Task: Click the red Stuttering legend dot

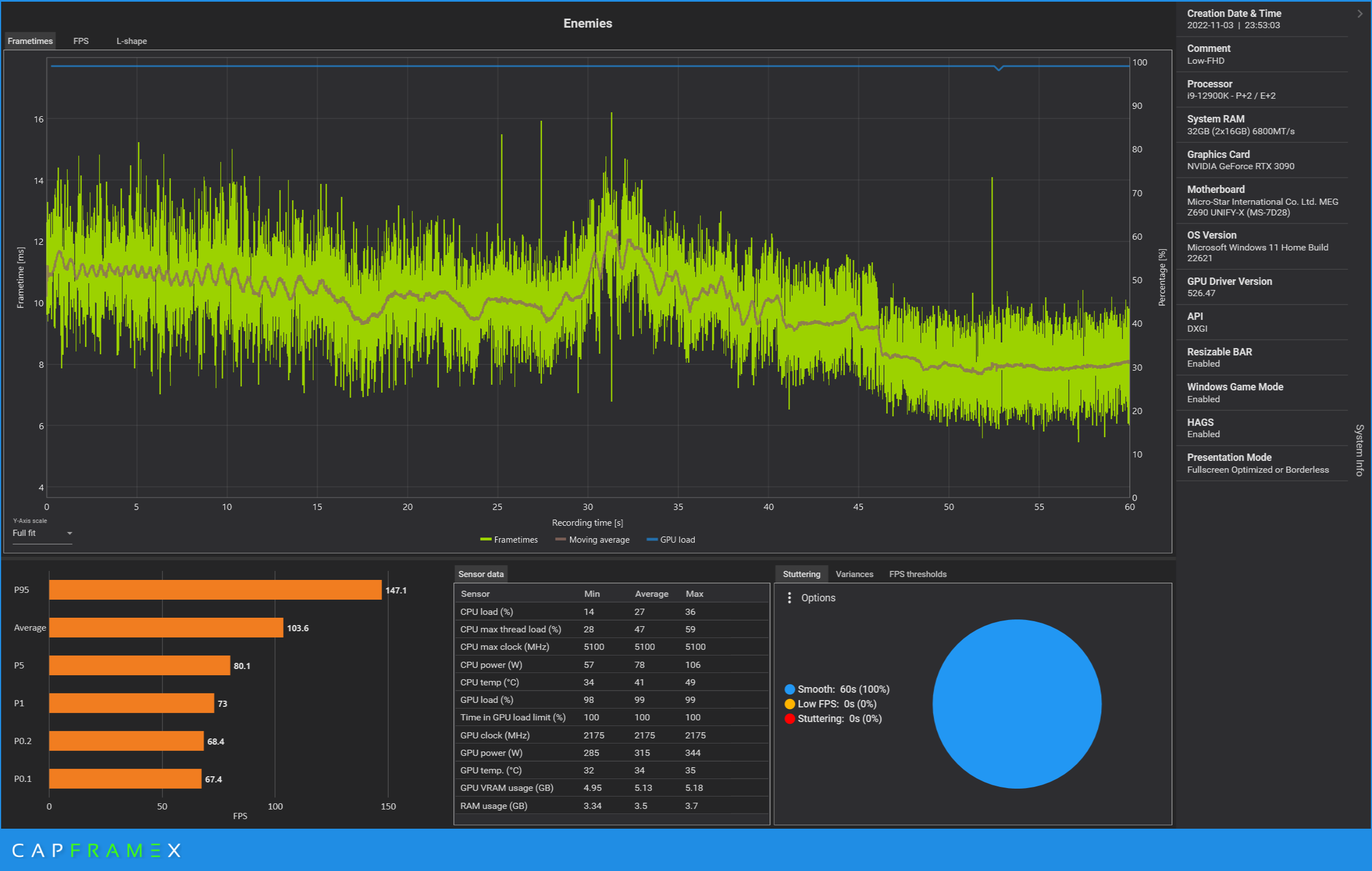Action: (x=789, y=719)
